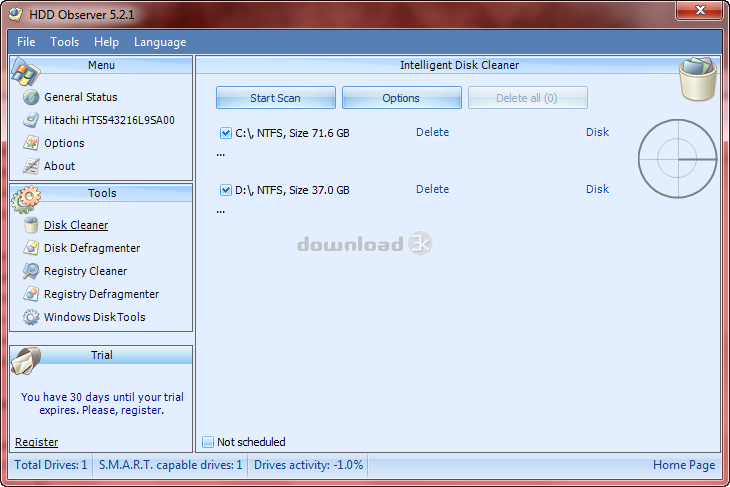Click the C:\, NTFS, Size 71.6 GB text
730x487 pixels.
tap(292, 133)
